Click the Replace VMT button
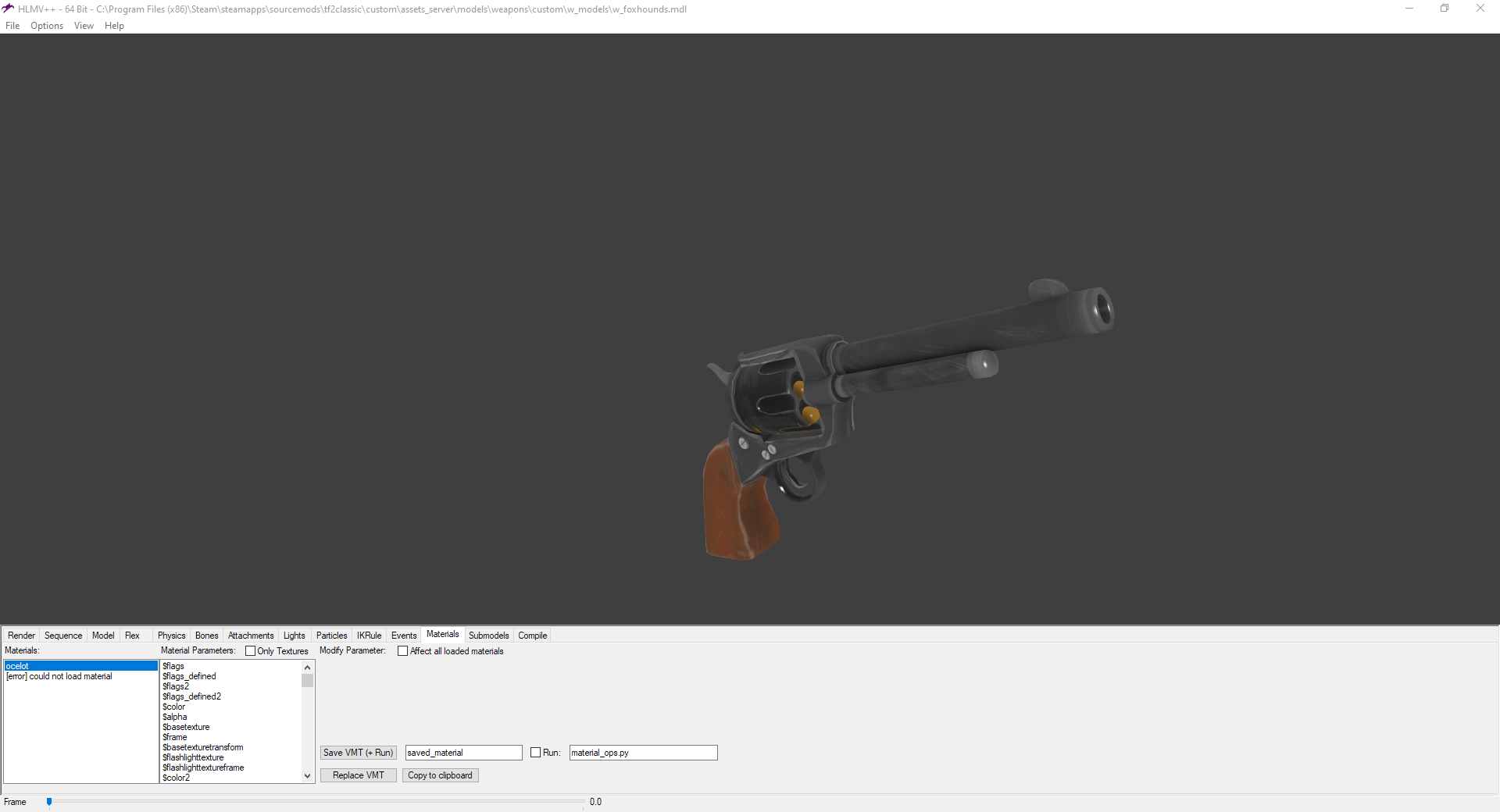The height and width of the screenshot is (812, 1500). tap(359, 775)
